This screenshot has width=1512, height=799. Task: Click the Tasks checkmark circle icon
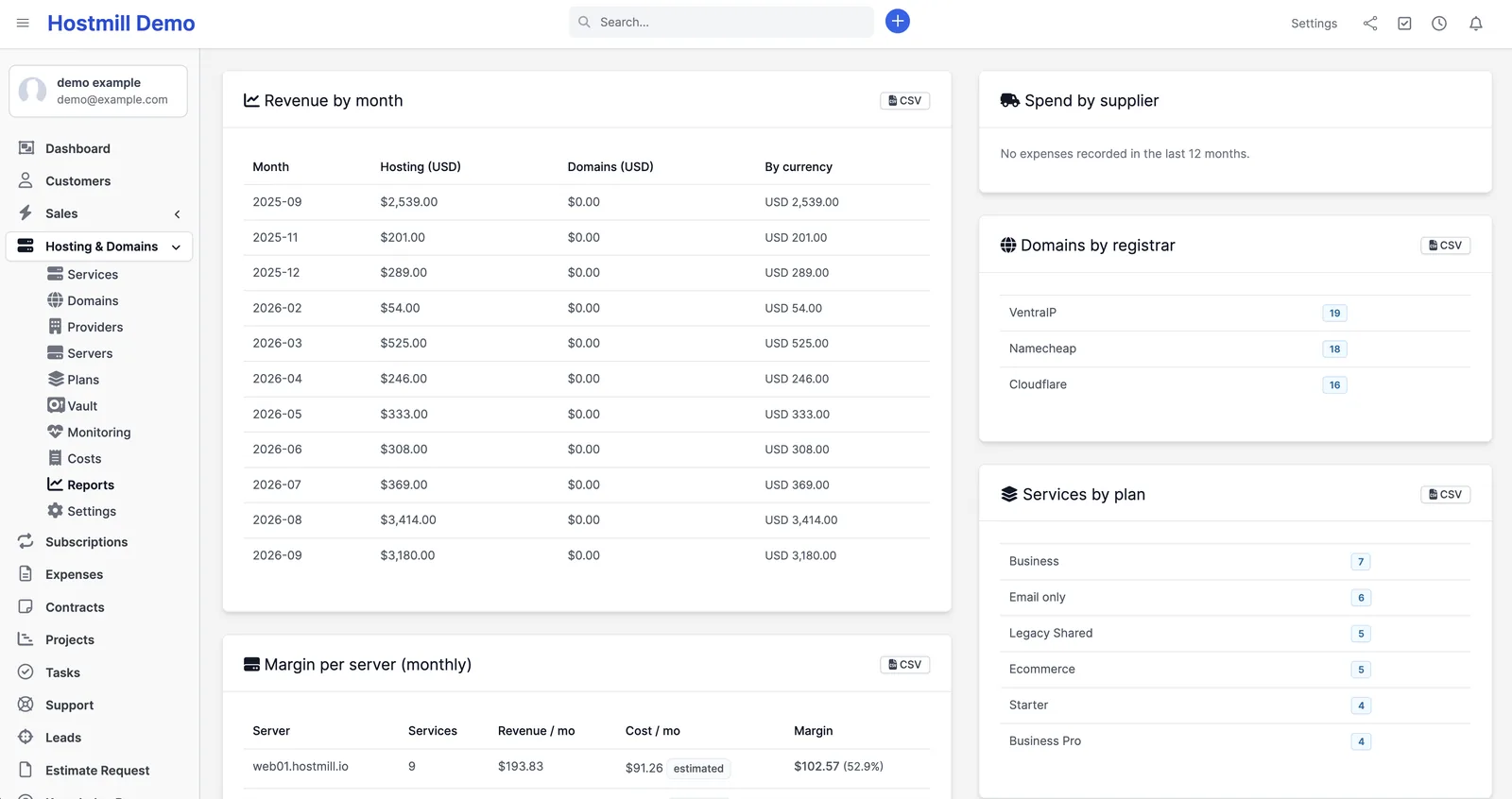26,672
